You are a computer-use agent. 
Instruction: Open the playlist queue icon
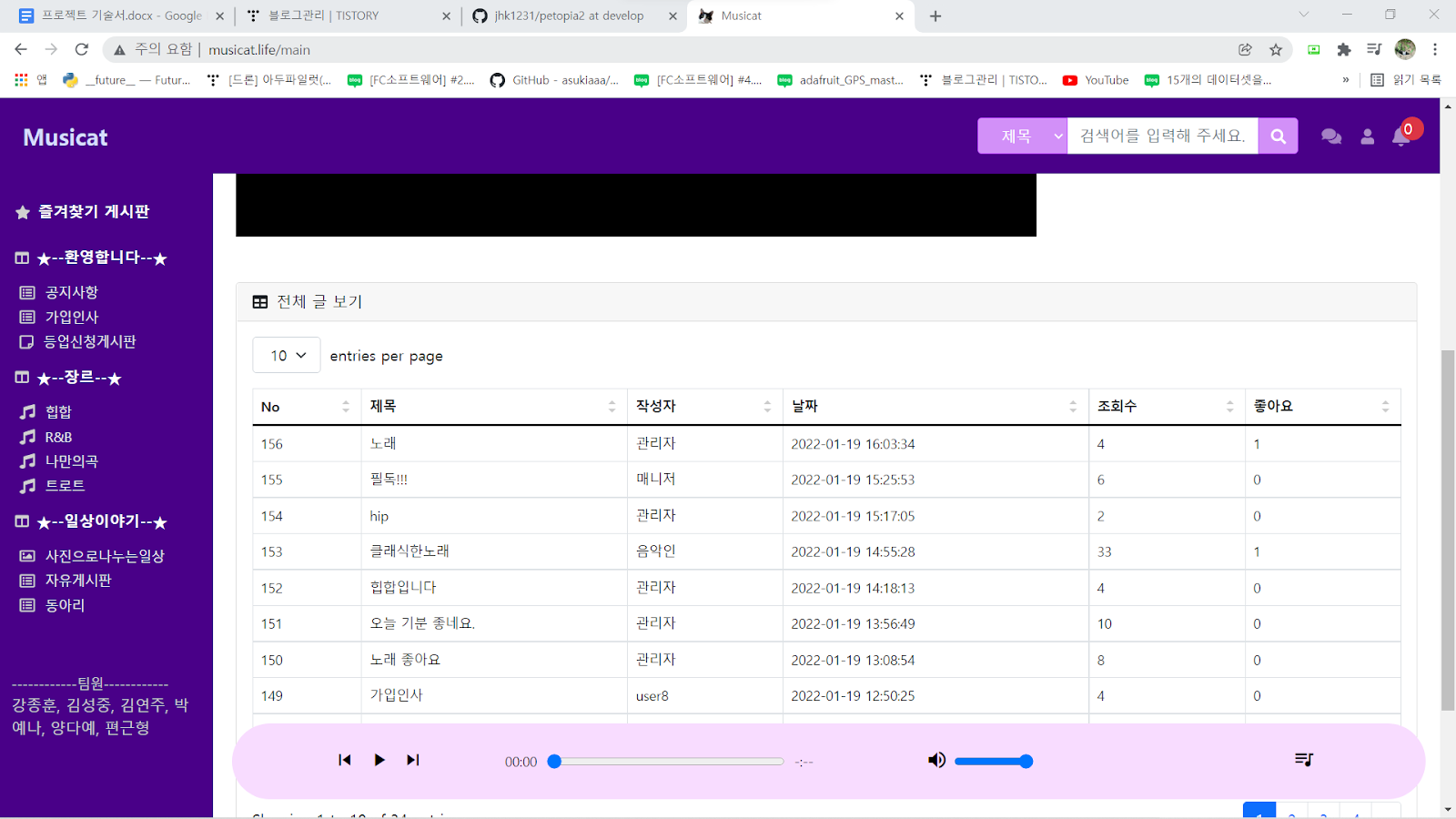[1304, 759]
